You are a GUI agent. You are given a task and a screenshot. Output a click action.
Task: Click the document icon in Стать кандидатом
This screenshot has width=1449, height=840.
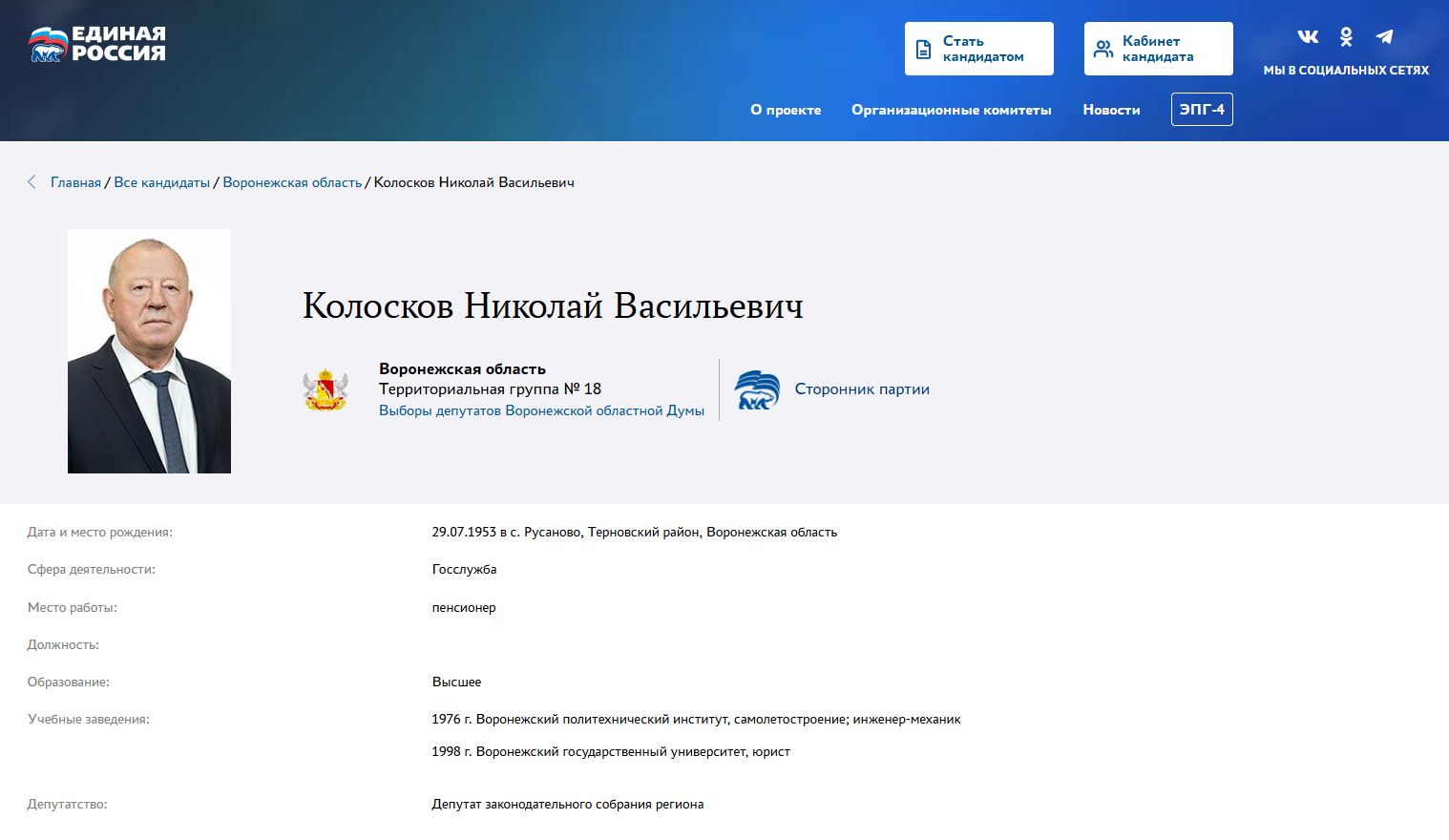tap(923, 50)
